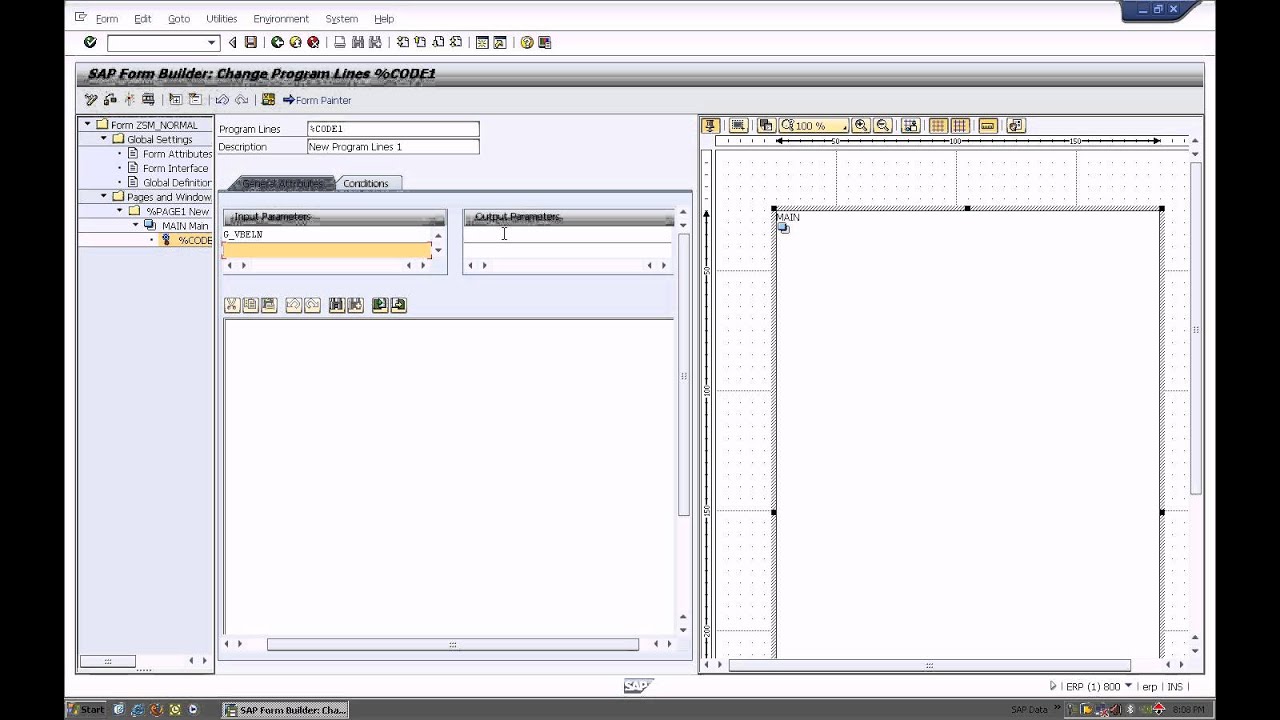Click the Windows Start button
The height and width of the screenshot is (720, 1280).
coord(86,710)
